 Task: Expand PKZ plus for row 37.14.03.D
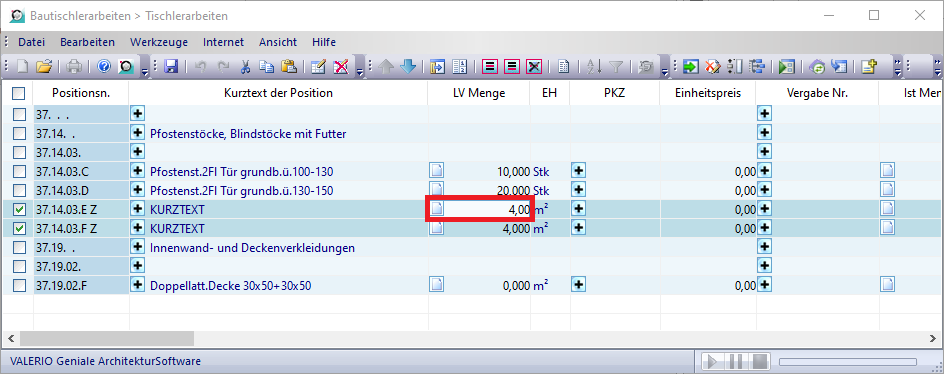coord(579,190)
